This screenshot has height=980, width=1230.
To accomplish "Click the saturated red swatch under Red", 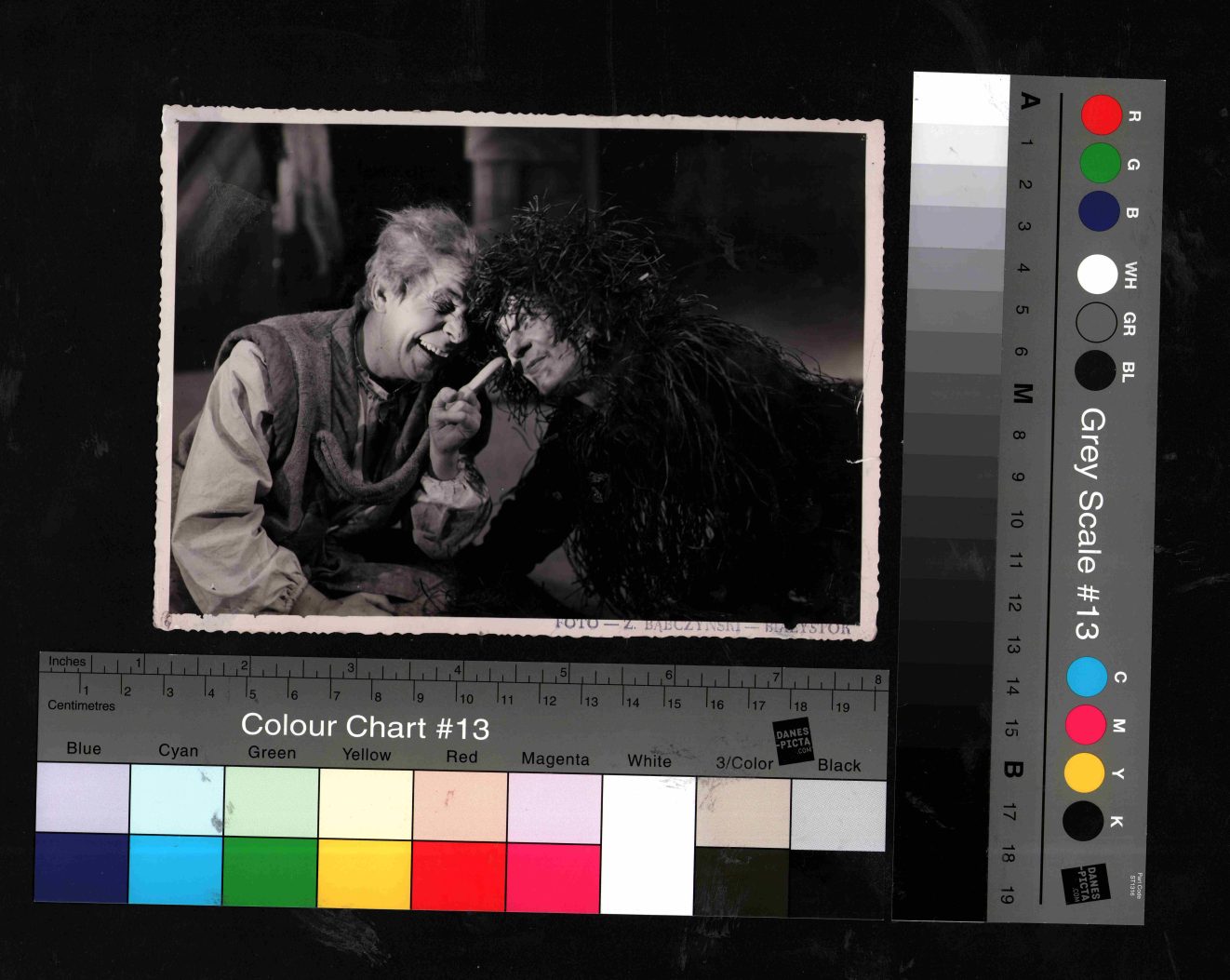I will (459, 877).
